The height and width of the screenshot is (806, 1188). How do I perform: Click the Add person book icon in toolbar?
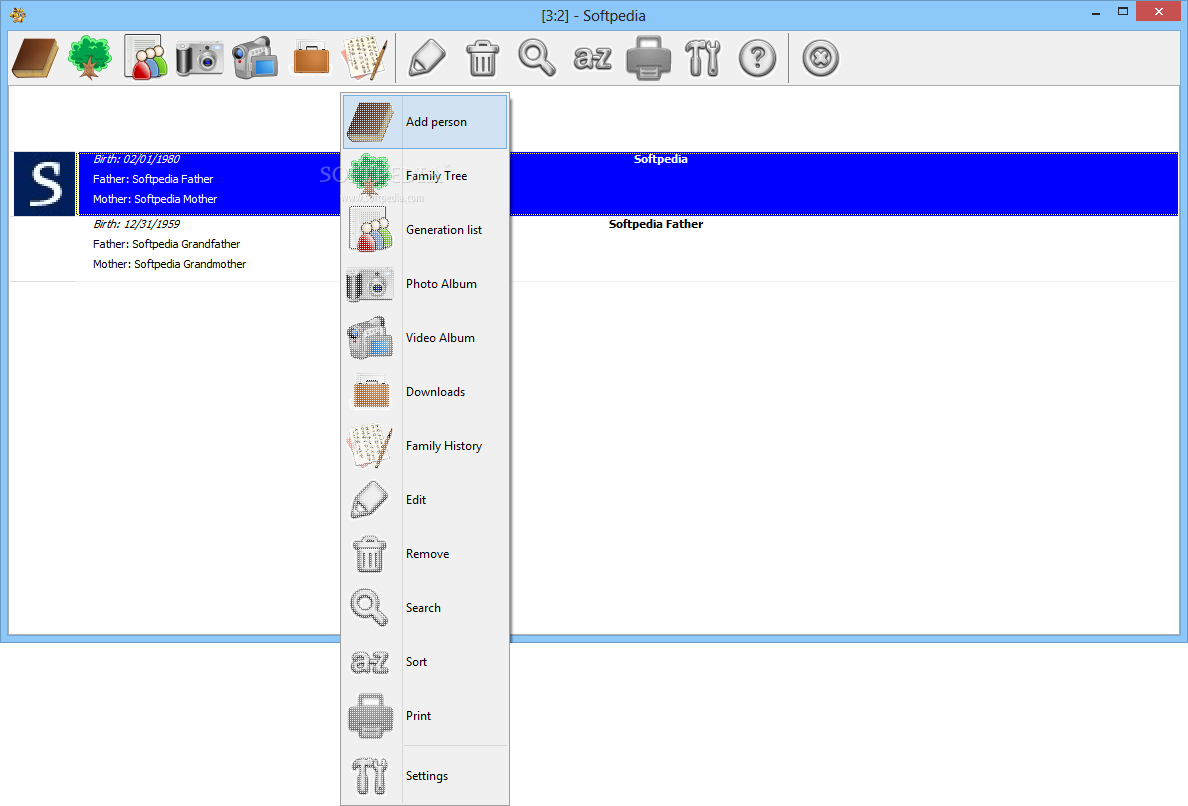[35, 58]
